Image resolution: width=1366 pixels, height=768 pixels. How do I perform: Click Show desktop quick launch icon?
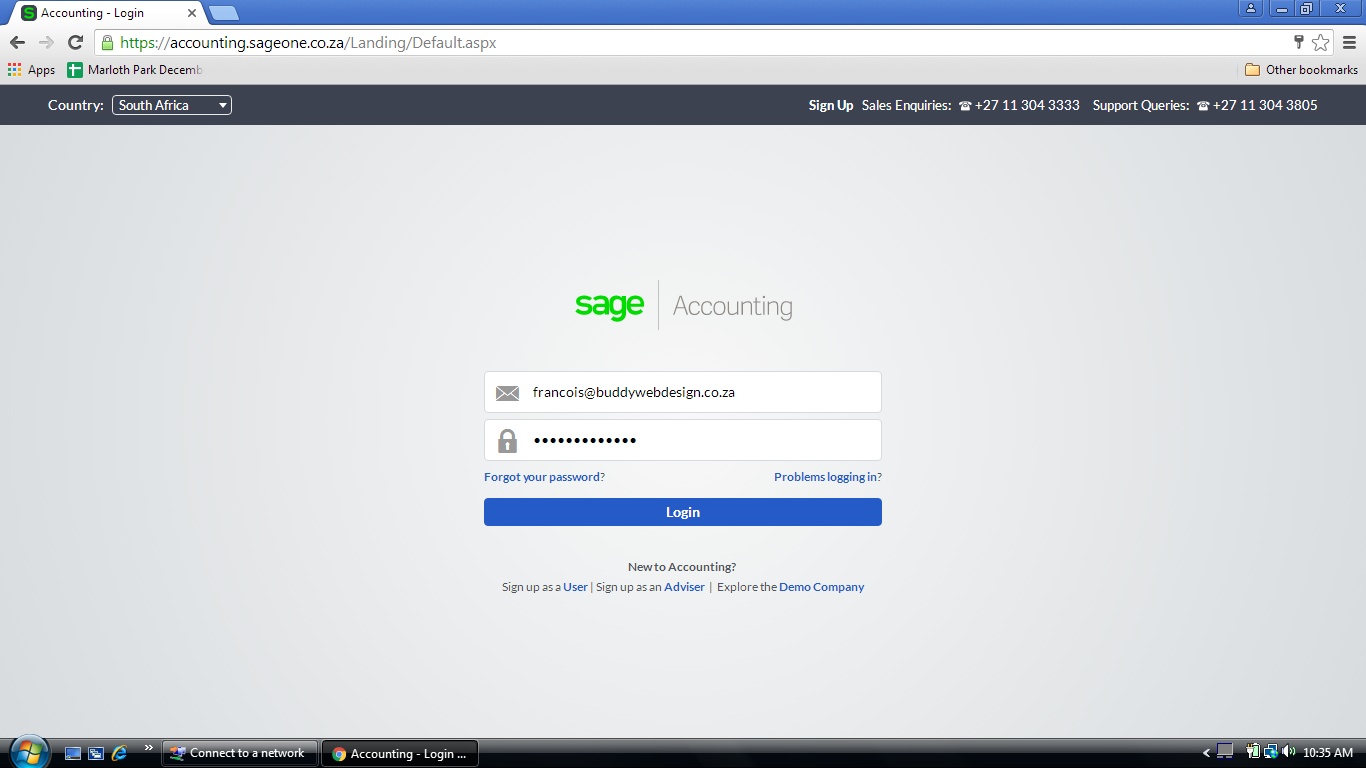(x=73, y=753)
